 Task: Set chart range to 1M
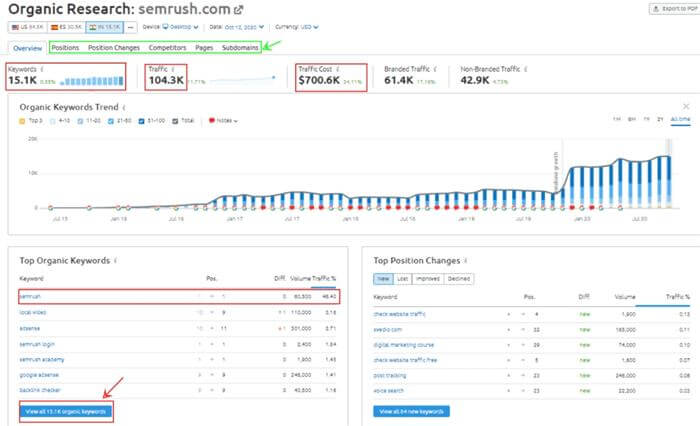pos(617,119)
